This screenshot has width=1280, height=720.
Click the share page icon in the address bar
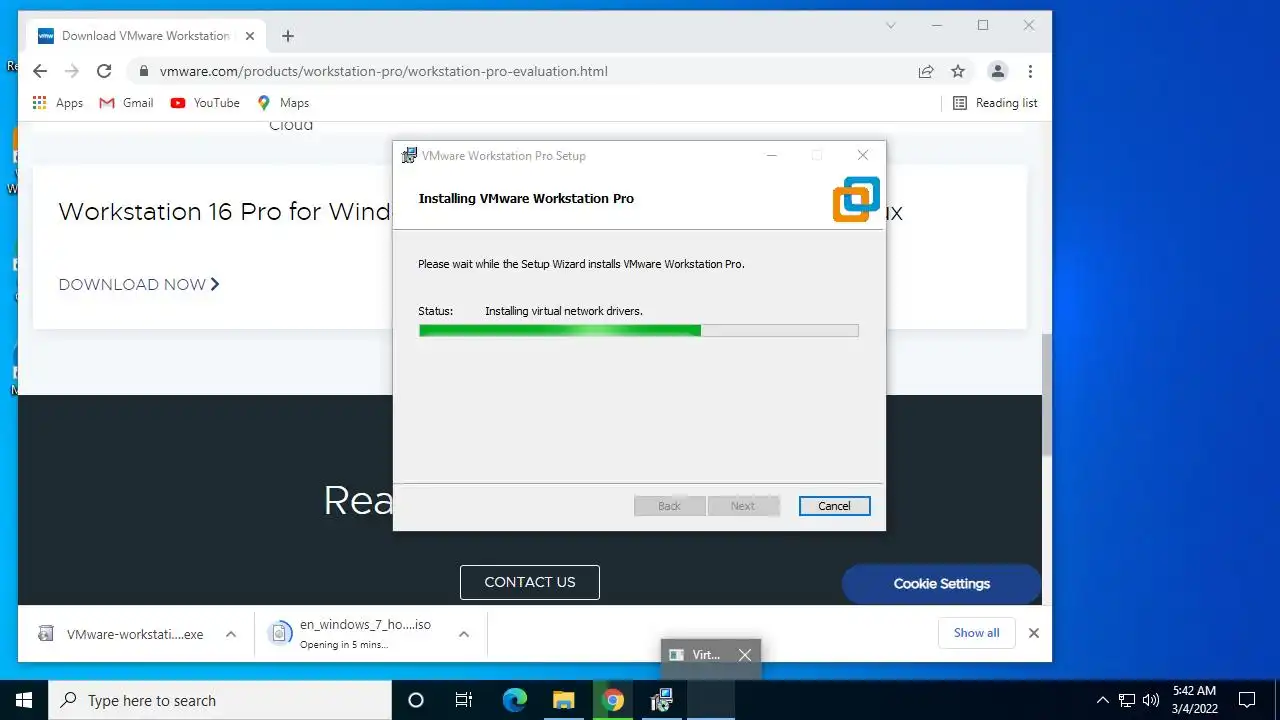click(926, 71)
